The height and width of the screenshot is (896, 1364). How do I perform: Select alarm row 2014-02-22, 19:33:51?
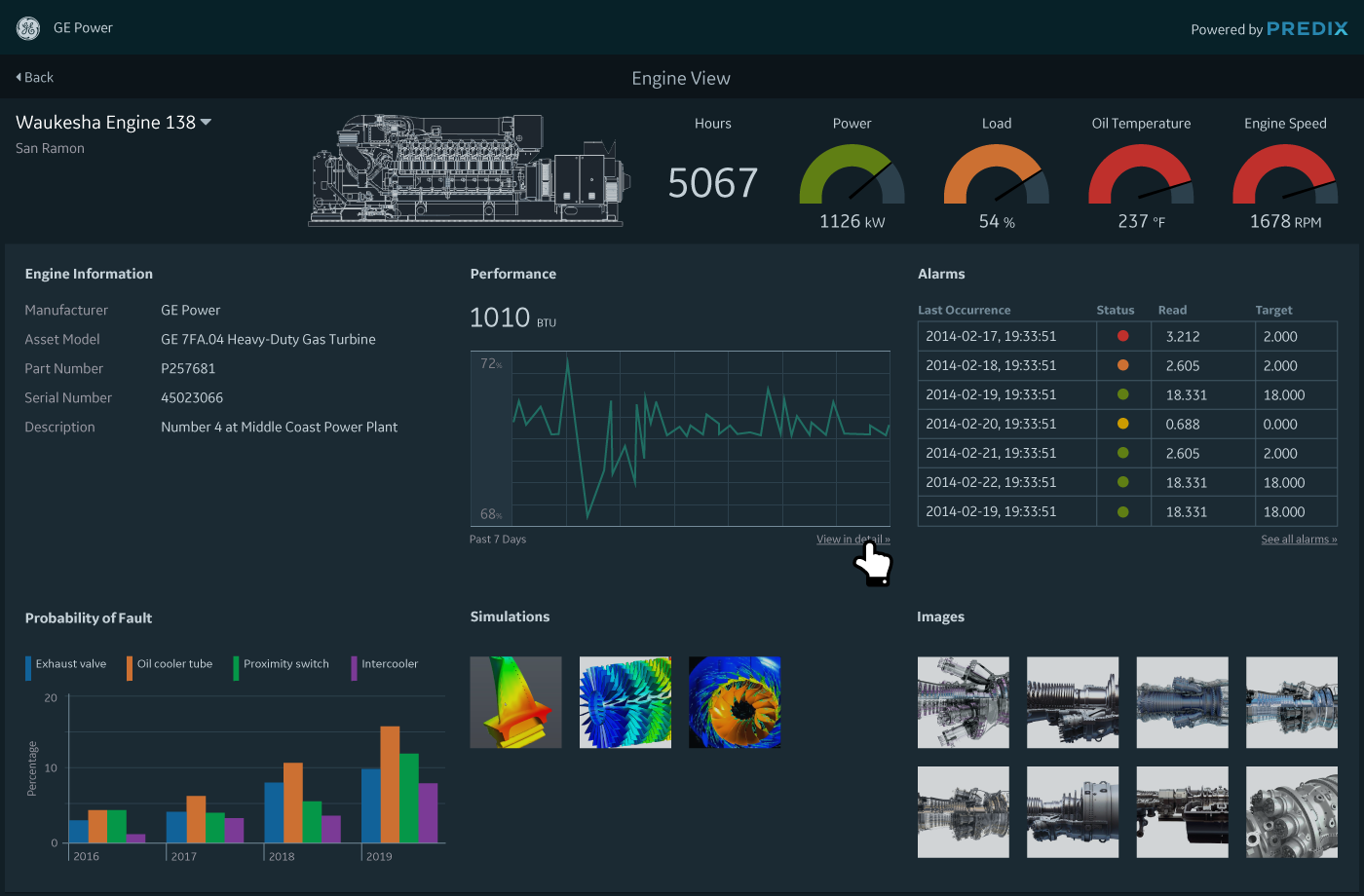tap(1127, 482)
